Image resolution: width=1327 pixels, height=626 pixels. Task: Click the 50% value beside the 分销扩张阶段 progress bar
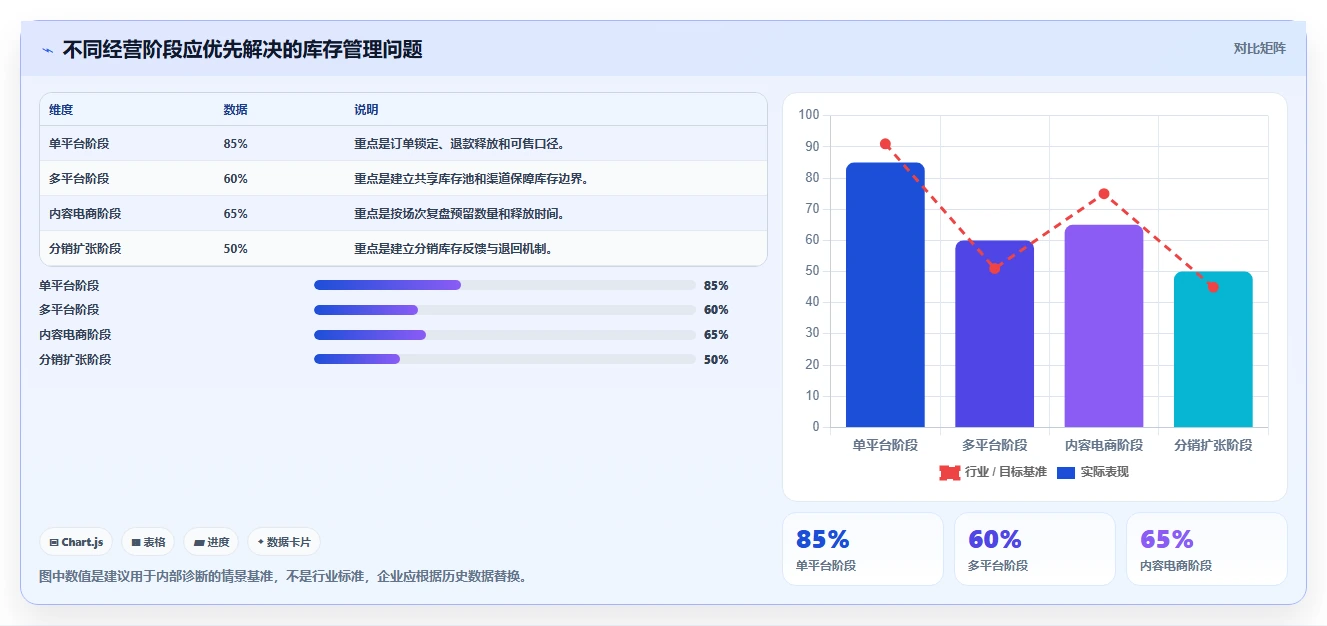(x=716, y=360)
